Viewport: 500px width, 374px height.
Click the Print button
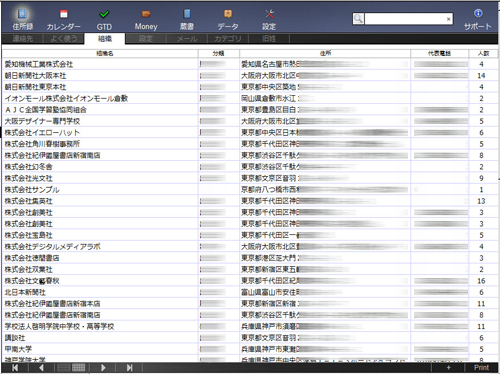coord(481,367)
